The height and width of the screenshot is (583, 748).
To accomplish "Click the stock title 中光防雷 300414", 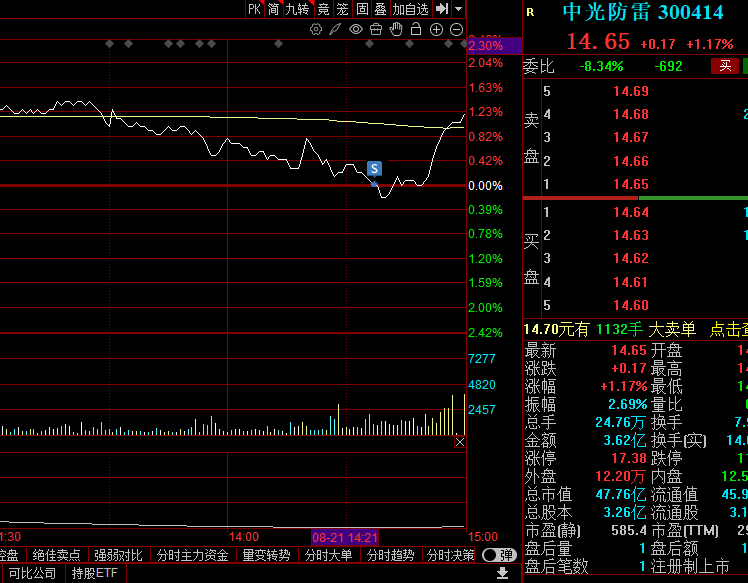I will [x=643, y=12].
